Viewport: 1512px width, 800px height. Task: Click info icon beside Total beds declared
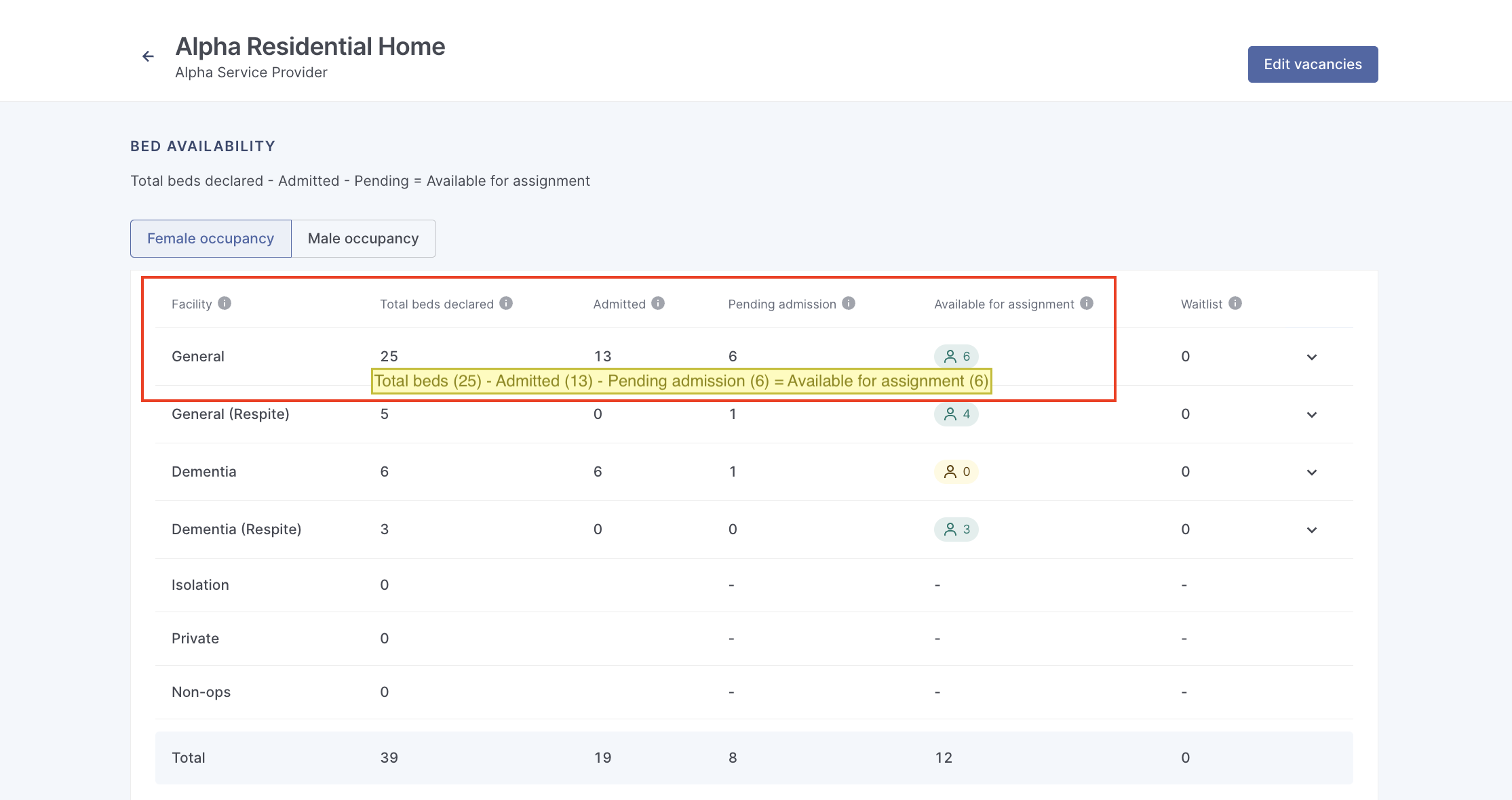pyautogui.click(x=506, y=304)
